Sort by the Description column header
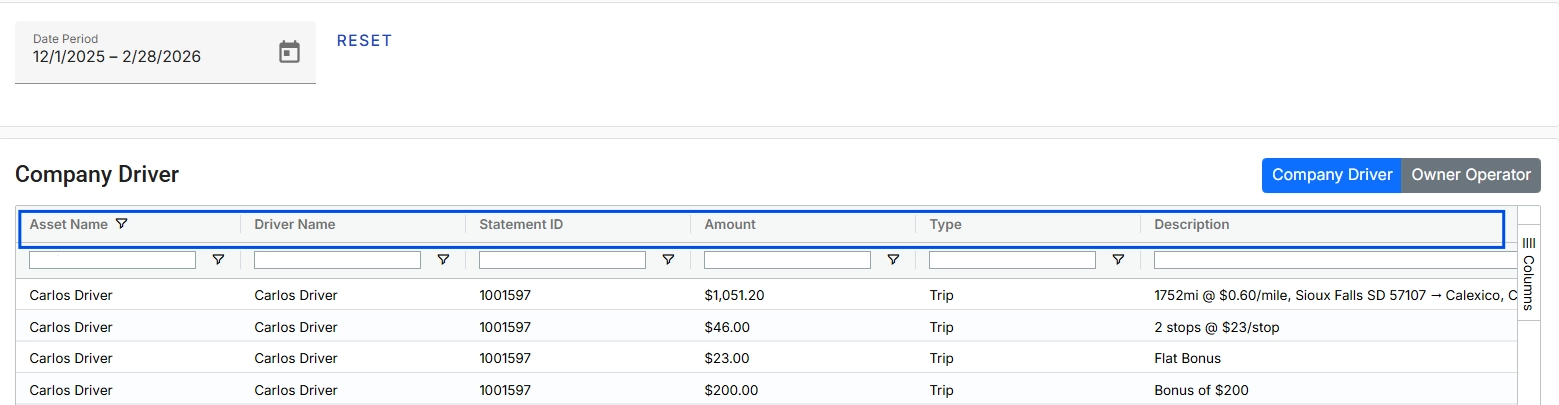1559x405 pixels. [x=1192, y=225]
